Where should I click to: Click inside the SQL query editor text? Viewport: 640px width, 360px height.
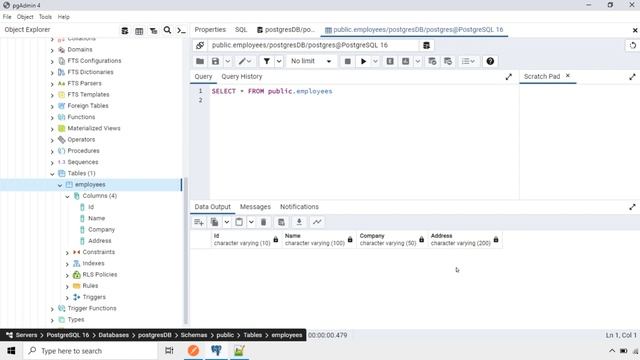[272, 91]
